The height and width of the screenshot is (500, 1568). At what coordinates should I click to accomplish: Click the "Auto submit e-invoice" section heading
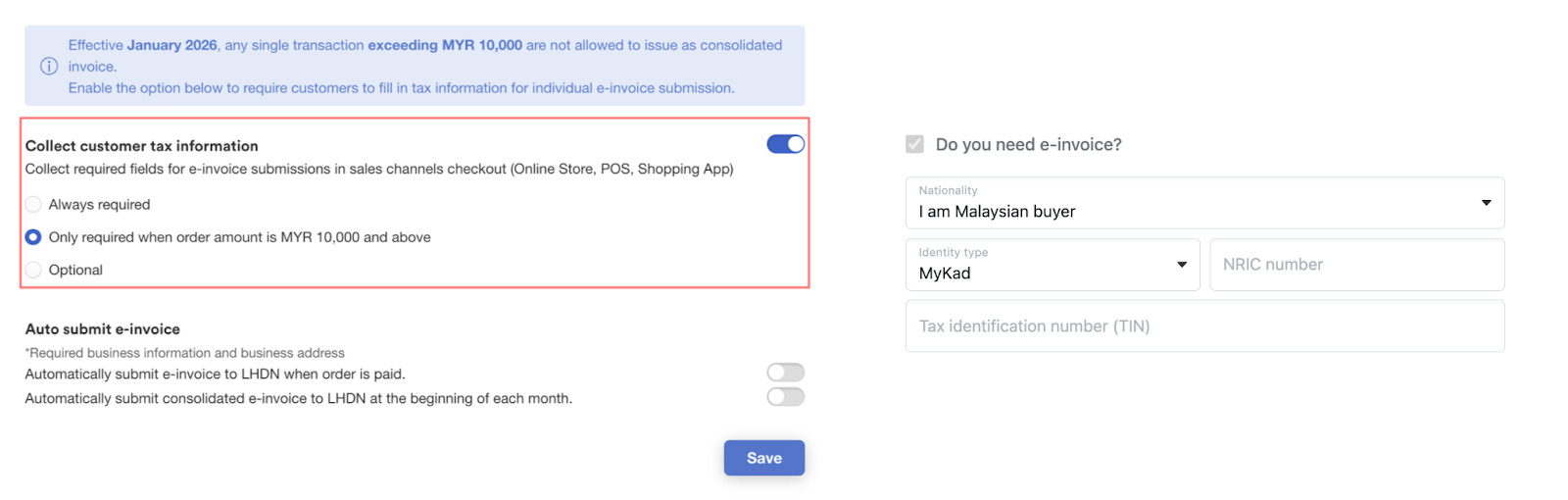tap(103, 329)
